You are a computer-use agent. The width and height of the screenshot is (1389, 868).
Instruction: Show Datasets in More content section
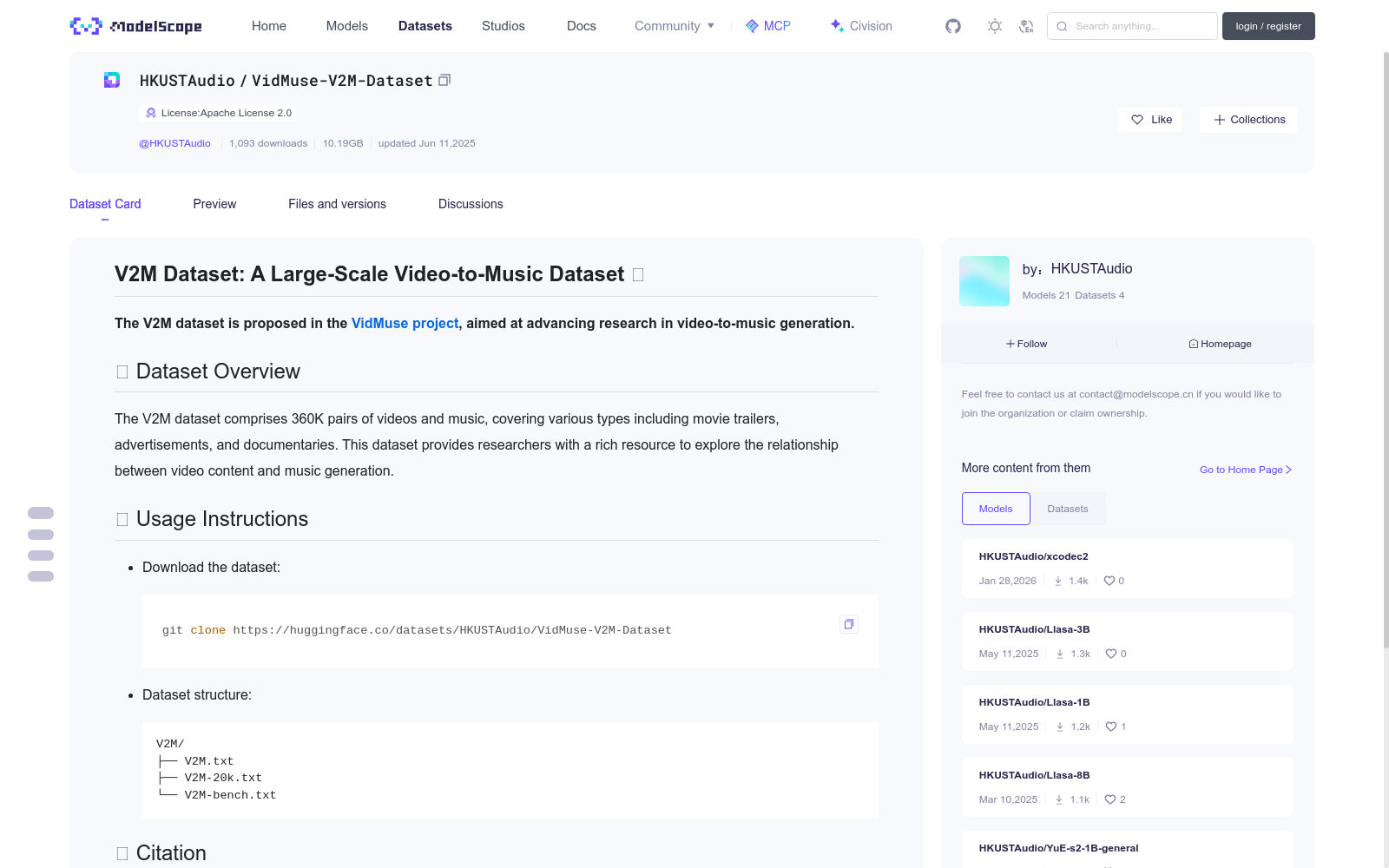point(1068,509)
